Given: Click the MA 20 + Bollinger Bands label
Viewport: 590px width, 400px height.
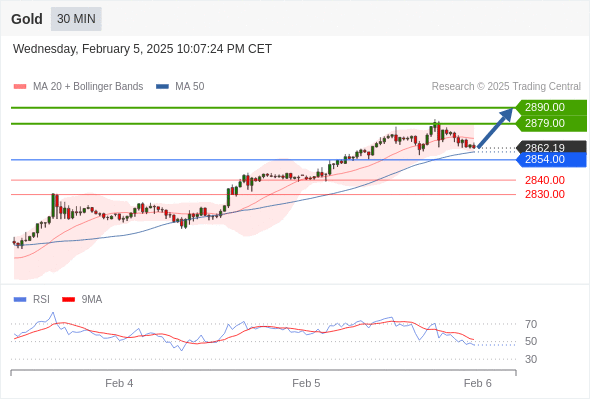Looking at the screenshot, I should [x=88, y=87].
